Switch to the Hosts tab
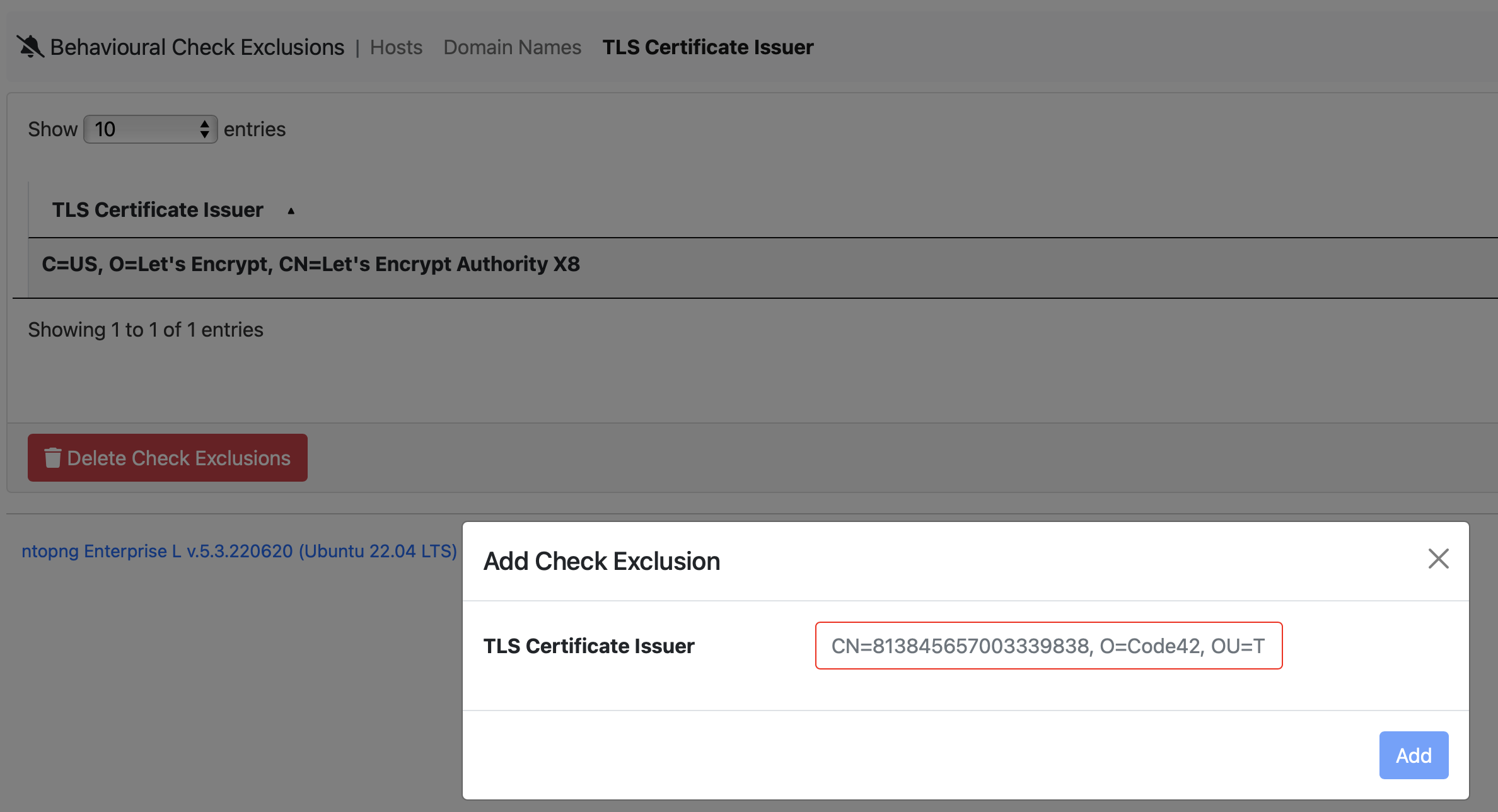Screen dimensions: 1498x812 click(395, 47)
